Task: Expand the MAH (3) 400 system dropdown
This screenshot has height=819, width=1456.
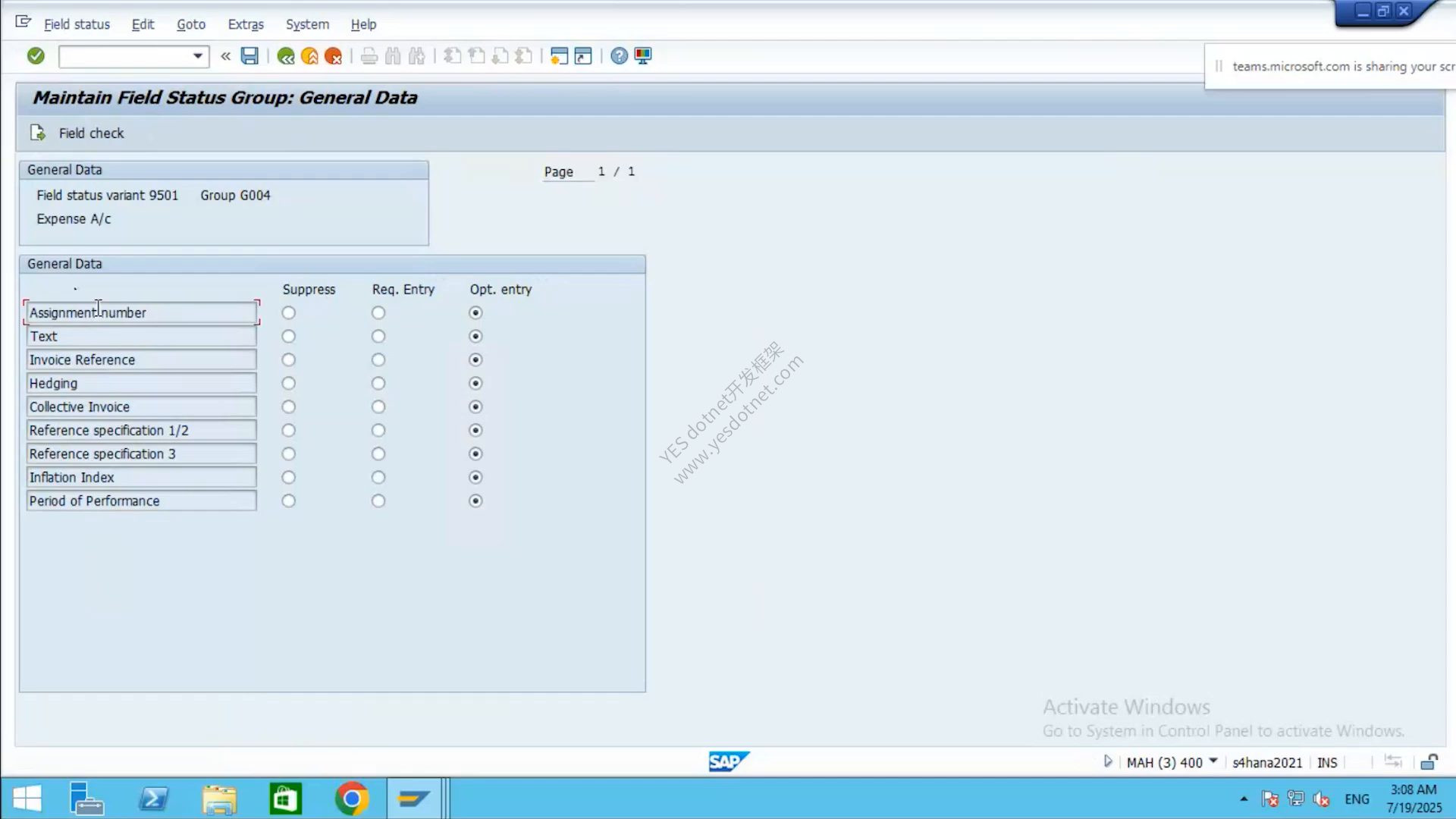Action: tap(1213, 761)
